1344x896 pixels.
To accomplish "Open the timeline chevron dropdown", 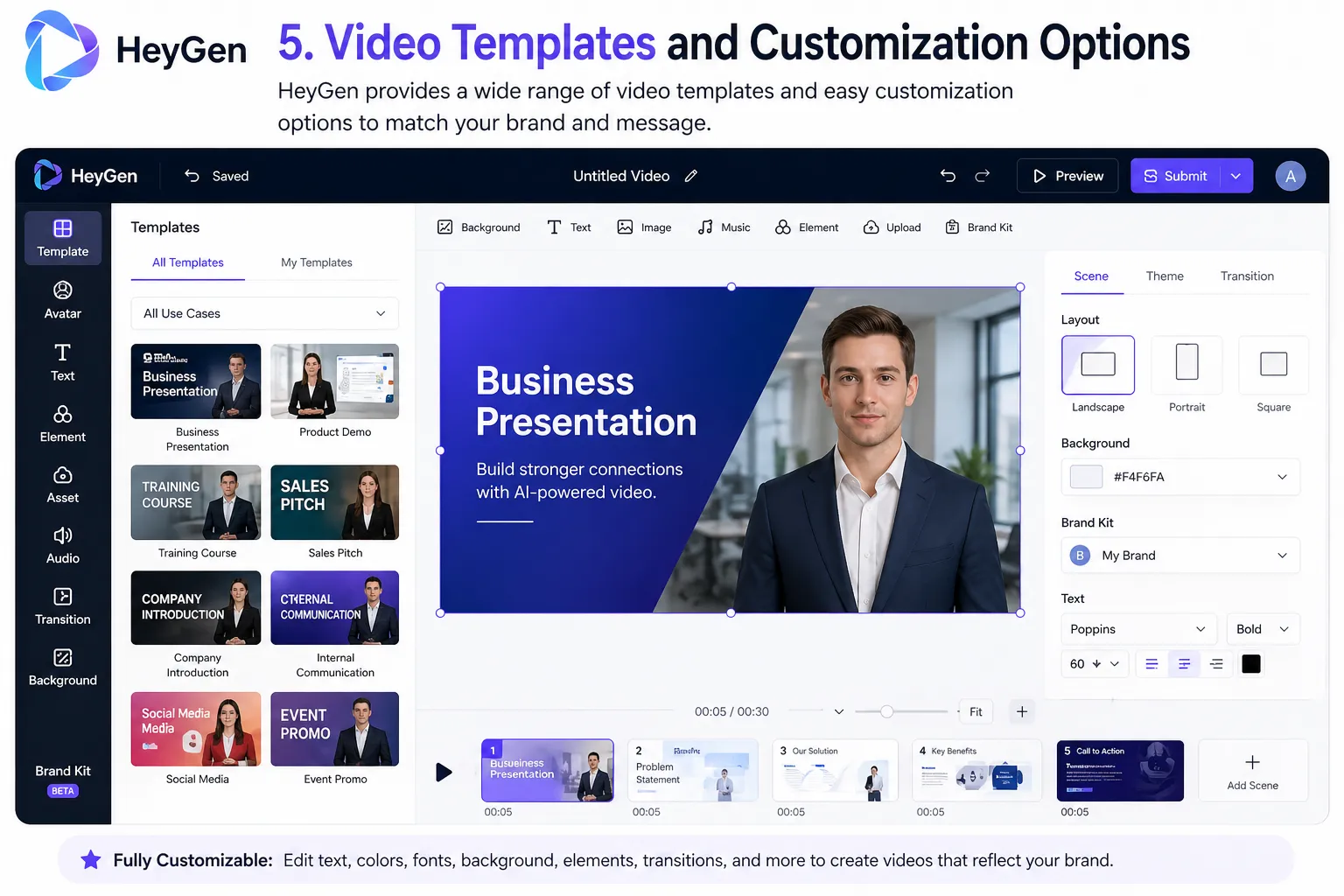I will point(838,711).
